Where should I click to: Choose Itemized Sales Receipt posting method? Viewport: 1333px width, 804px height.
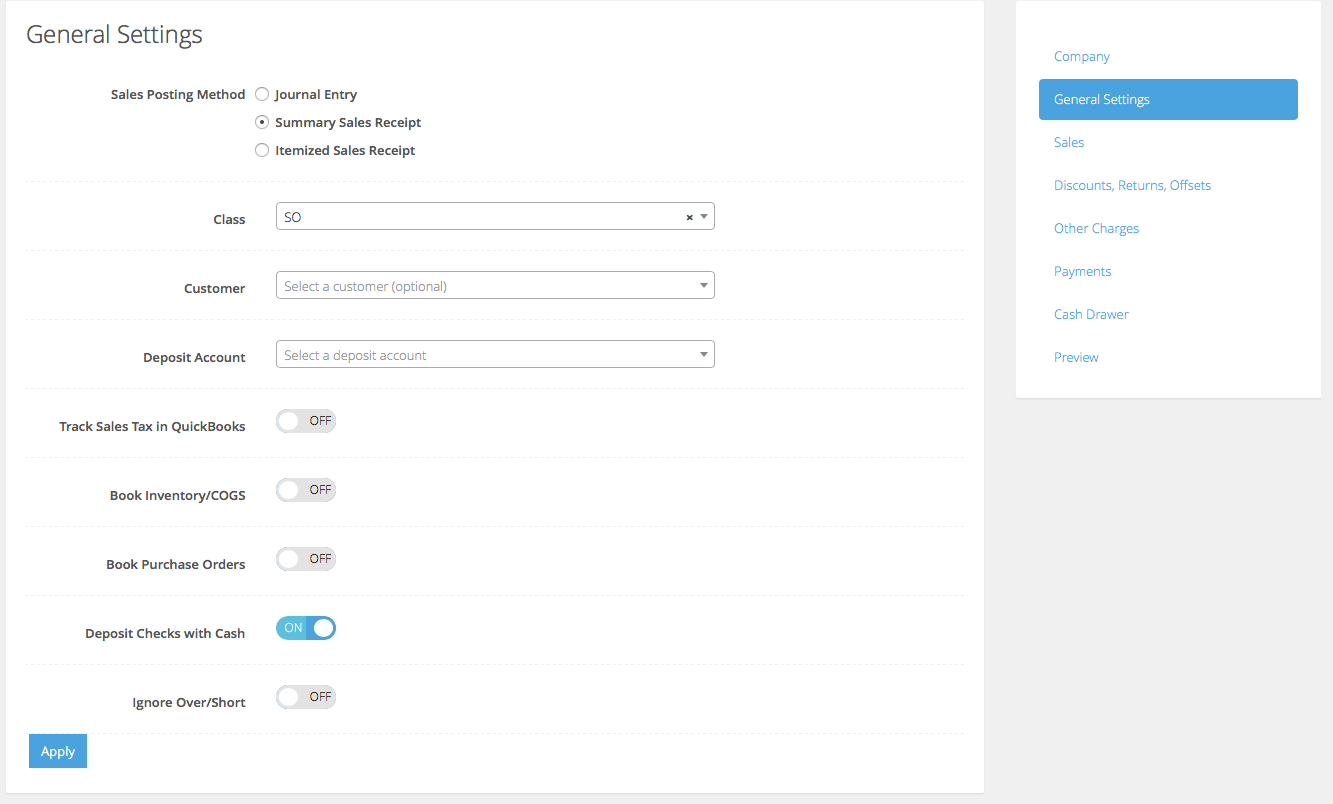[x=262, y=150]
